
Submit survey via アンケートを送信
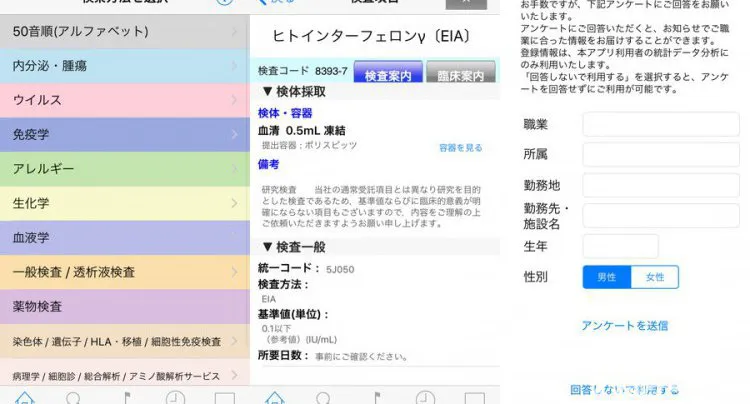pos(625,326)
